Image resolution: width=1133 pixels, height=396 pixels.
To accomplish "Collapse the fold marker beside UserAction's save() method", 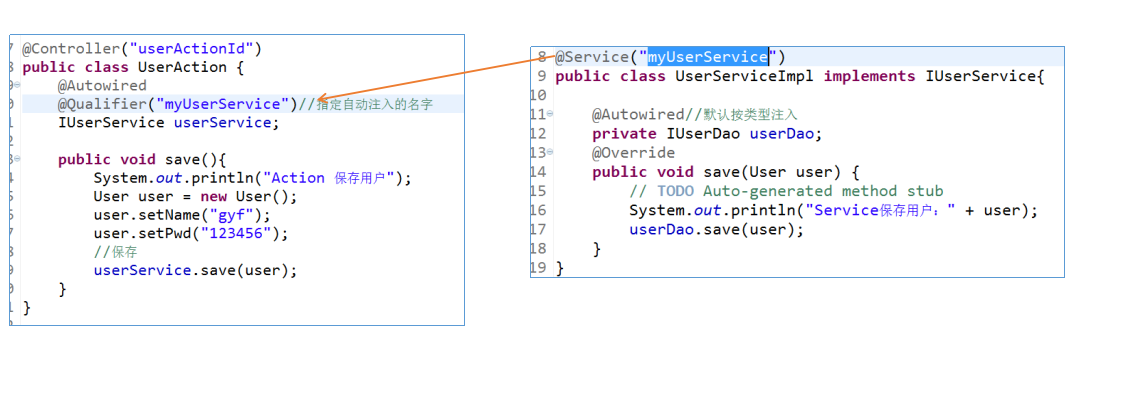I will point(17,160).
